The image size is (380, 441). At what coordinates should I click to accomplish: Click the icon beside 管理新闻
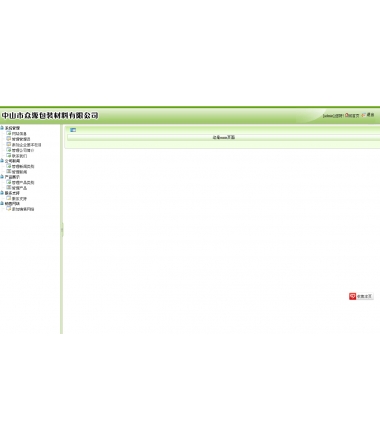pyautogui.click(x=9, y=171)
